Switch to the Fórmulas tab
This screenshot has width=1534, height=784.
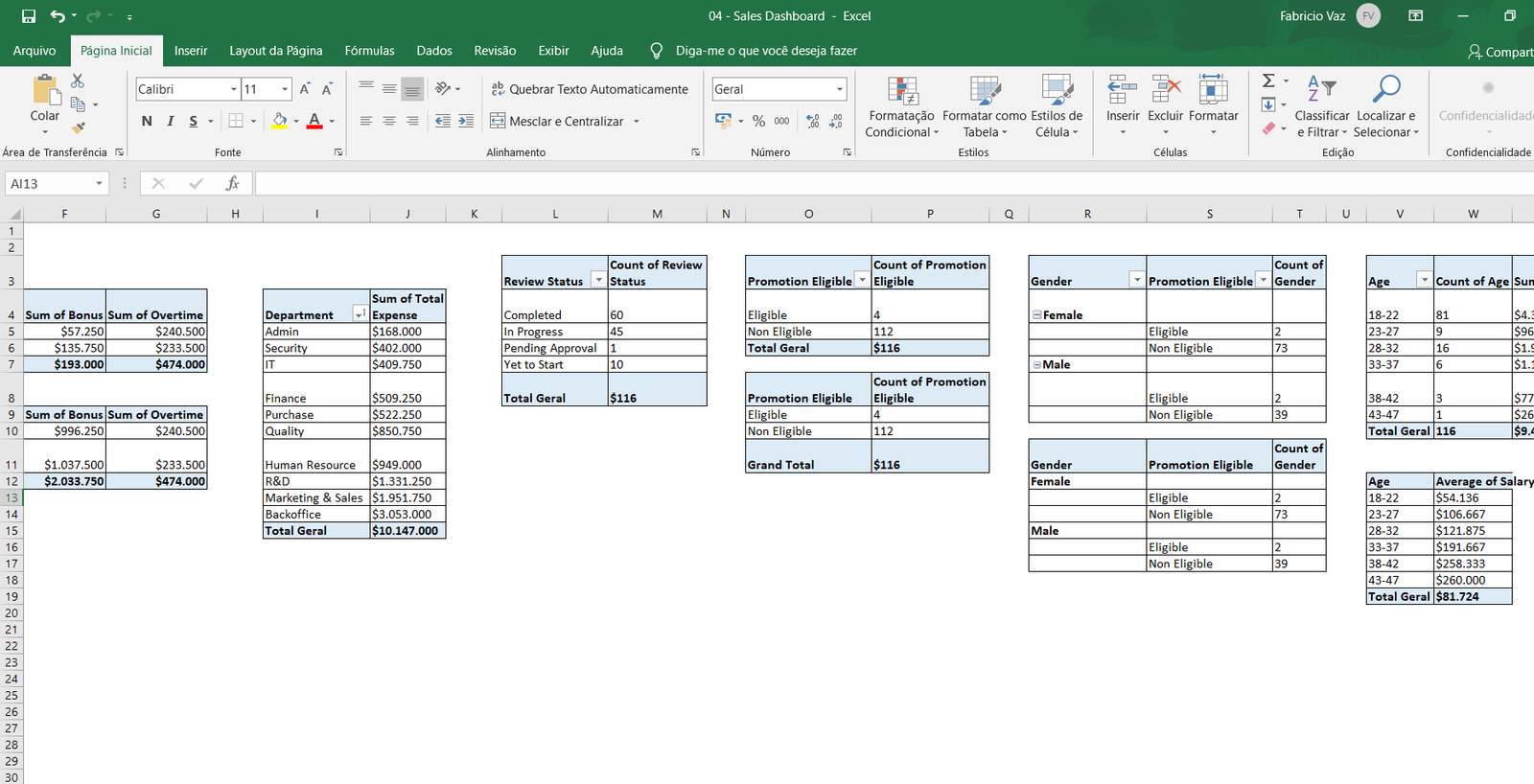(369, 50)
